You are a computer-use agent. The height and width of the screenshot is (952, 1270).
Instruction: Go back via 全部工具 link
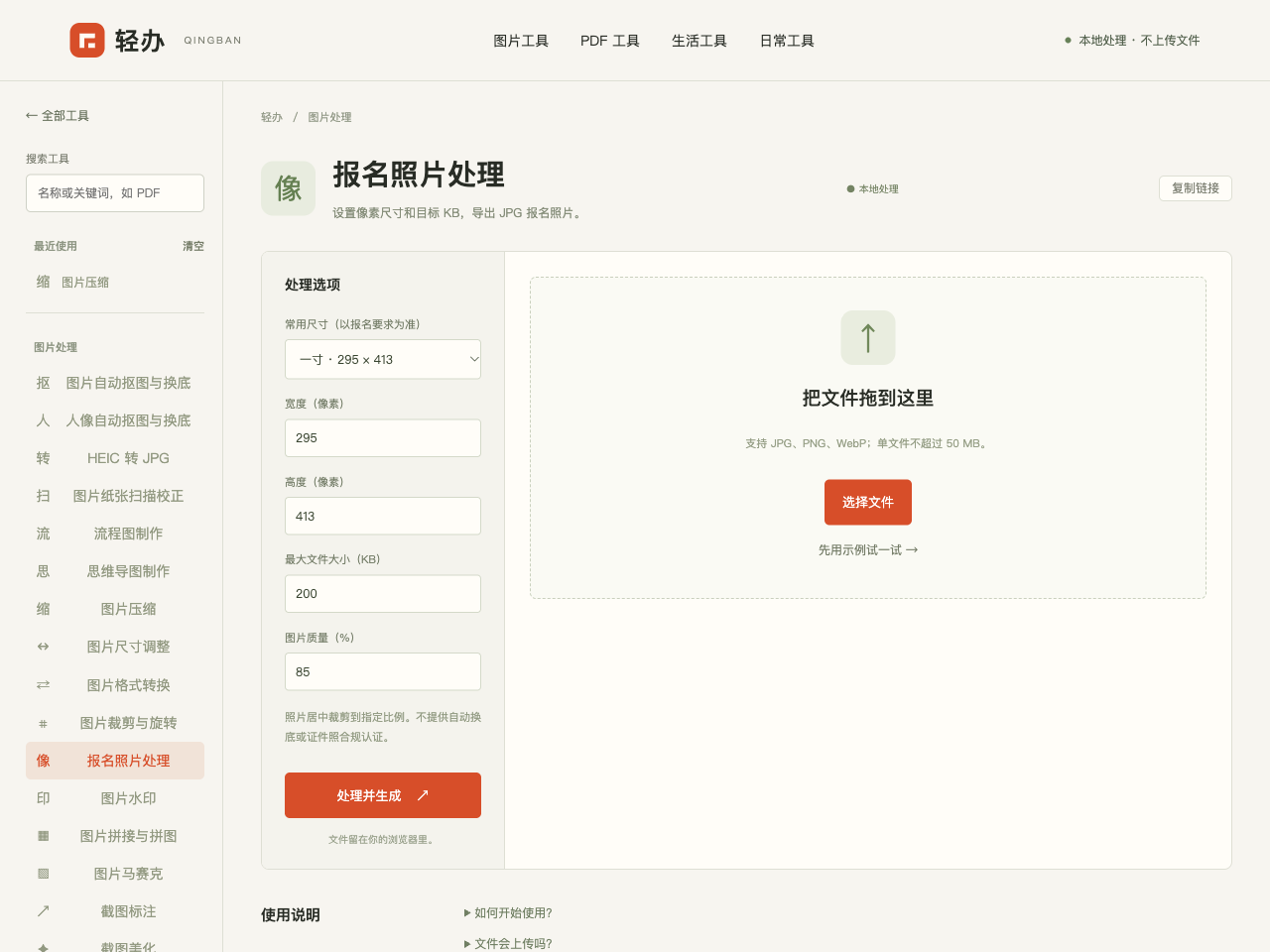[x=58, y=116]
